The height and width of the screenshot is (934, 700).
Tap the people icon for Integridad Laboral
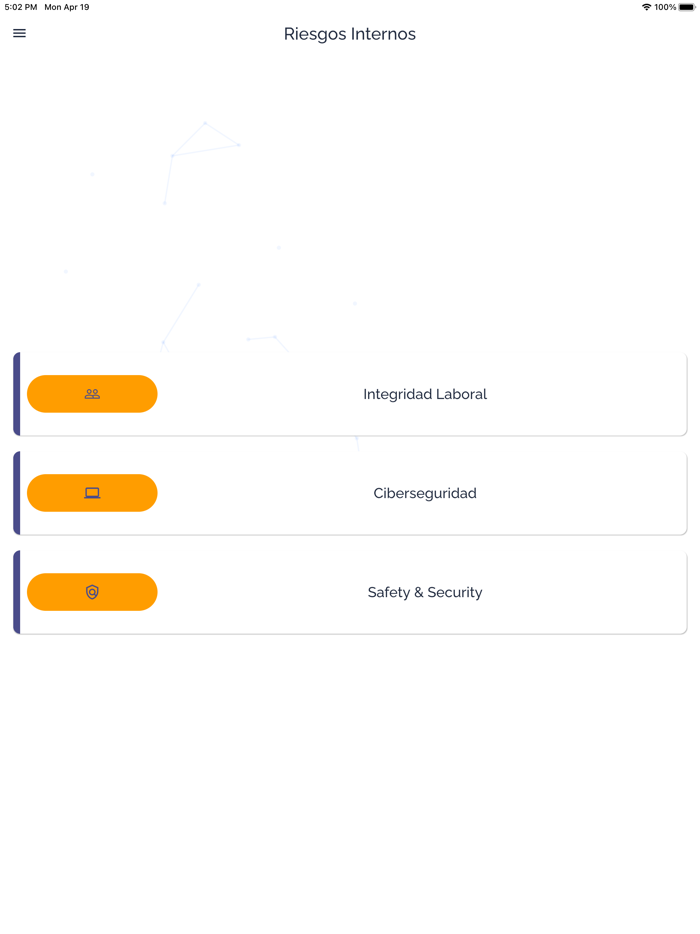92,394
